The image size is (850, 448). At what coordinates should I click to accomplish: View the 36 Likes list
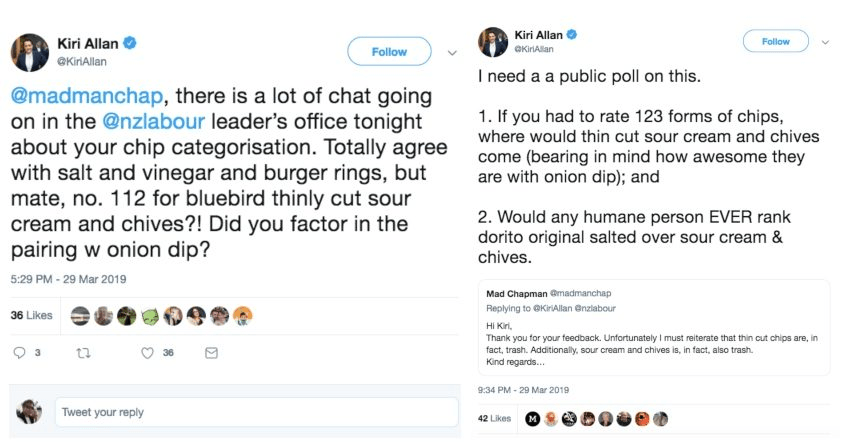tap(31, 315)
